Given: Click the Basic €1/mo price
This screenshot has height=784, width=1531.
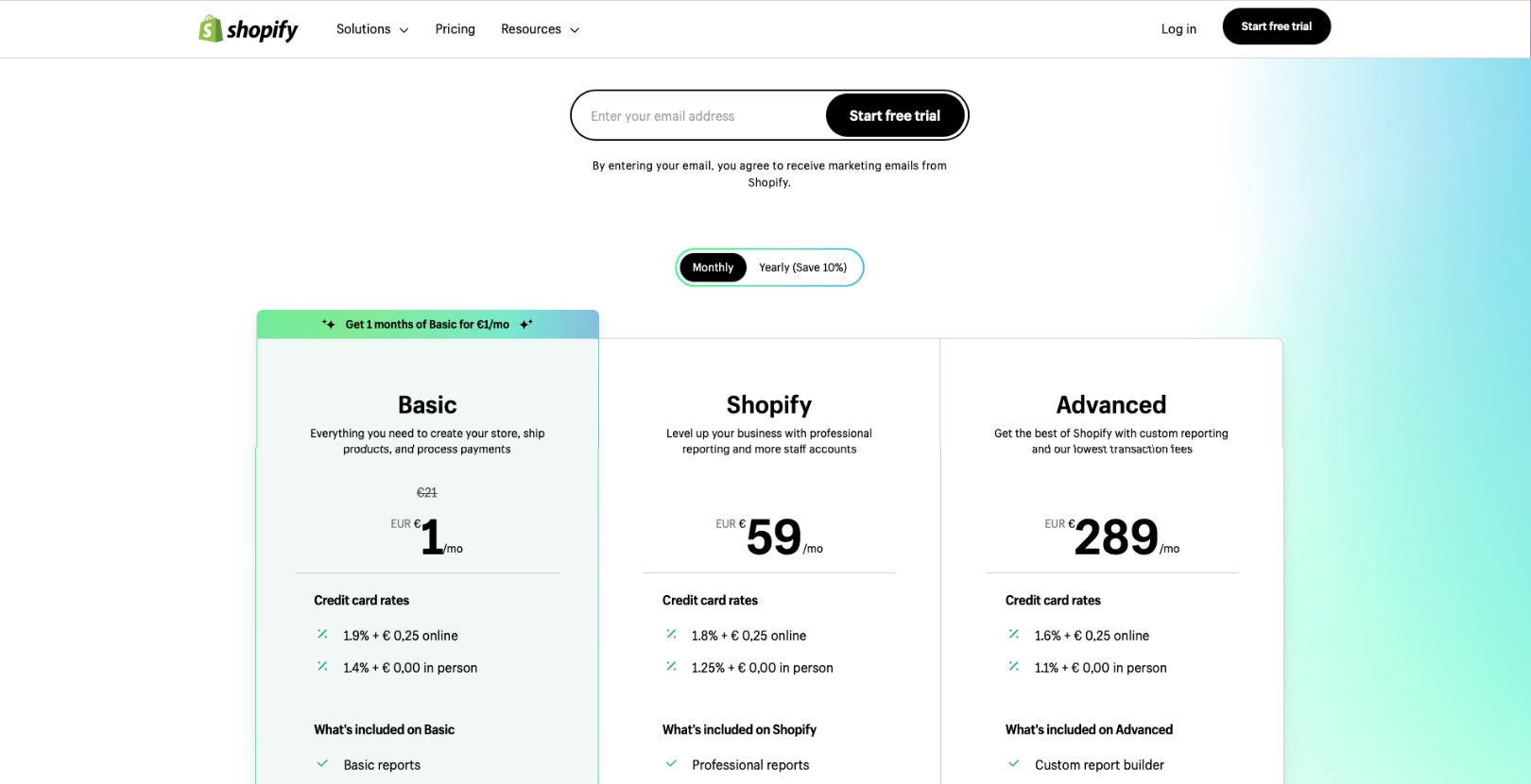Looking at the screenshot, I should coord(427,537).
